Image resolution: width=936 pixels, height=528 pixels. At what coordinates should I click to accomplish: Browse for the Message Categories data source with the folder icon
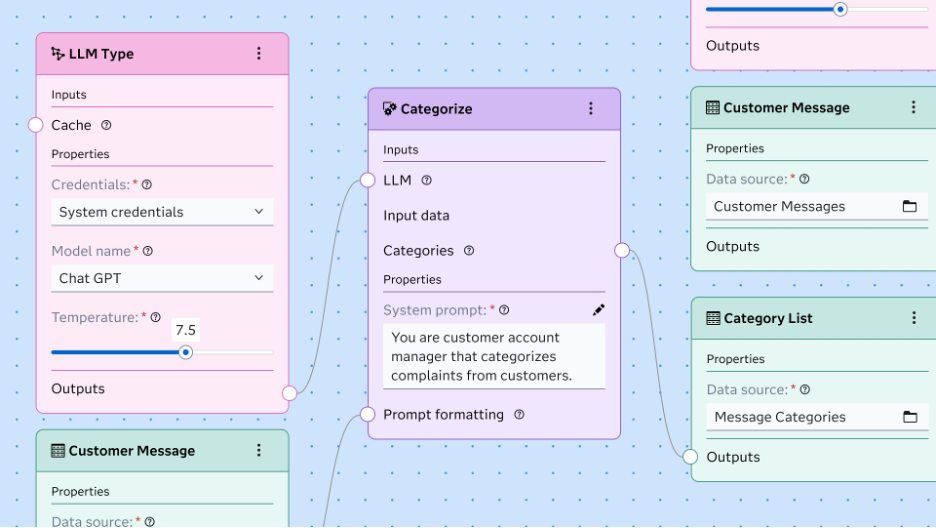[x=910, y=417]
